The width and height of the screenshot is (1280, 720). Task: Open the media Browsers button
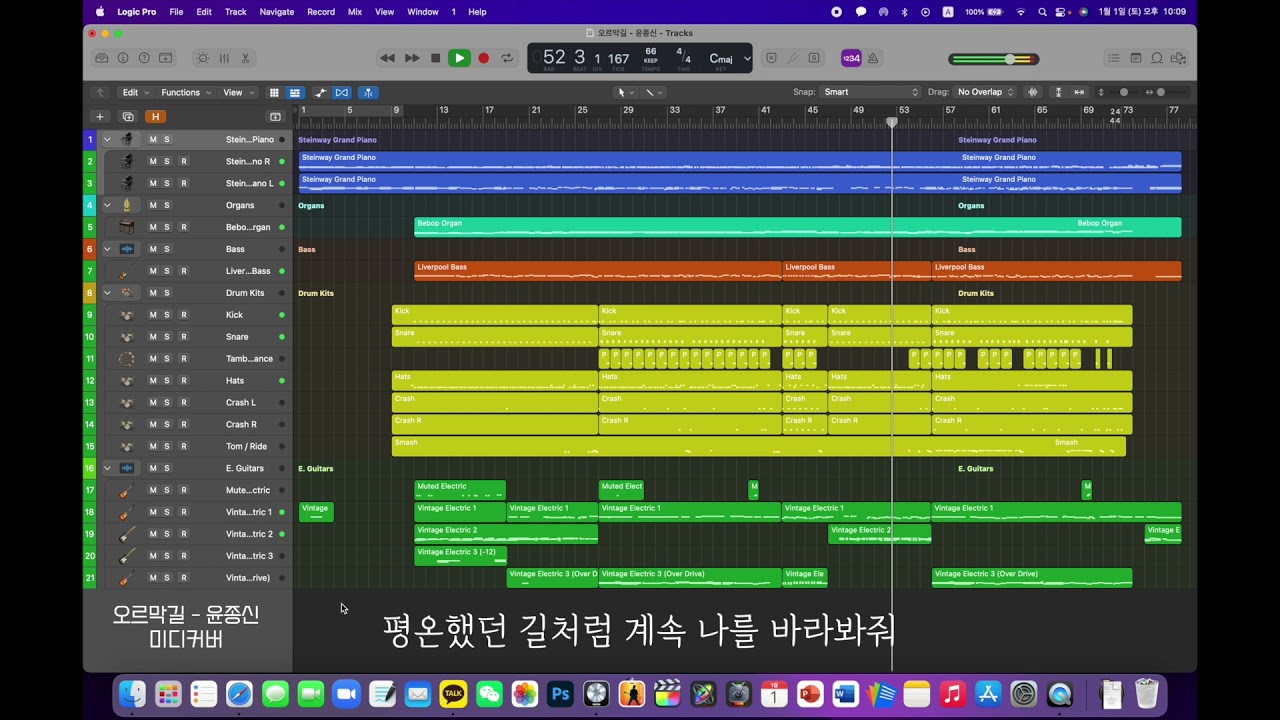[1179, 58]
